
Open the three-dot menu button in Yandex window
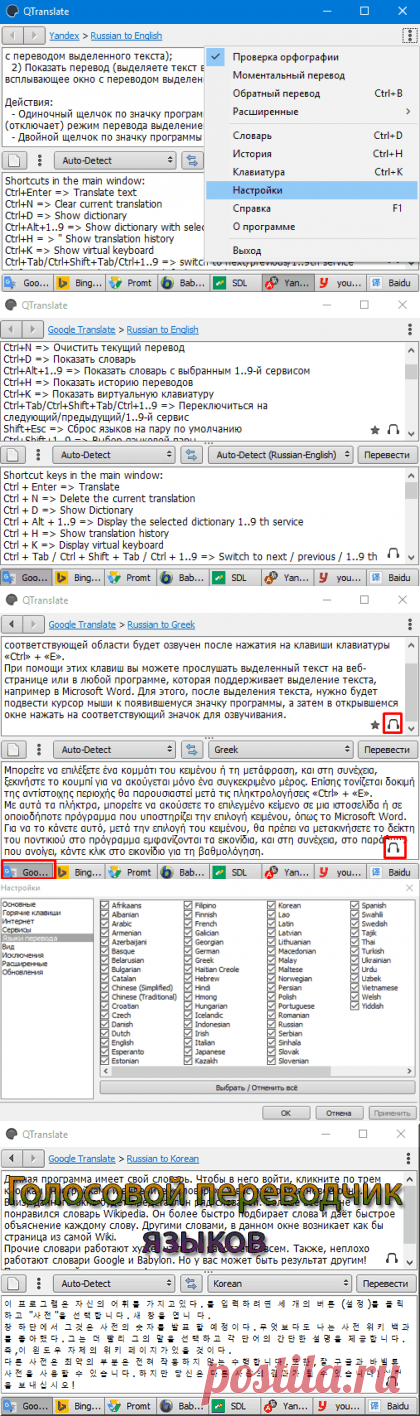pos(408,34)
